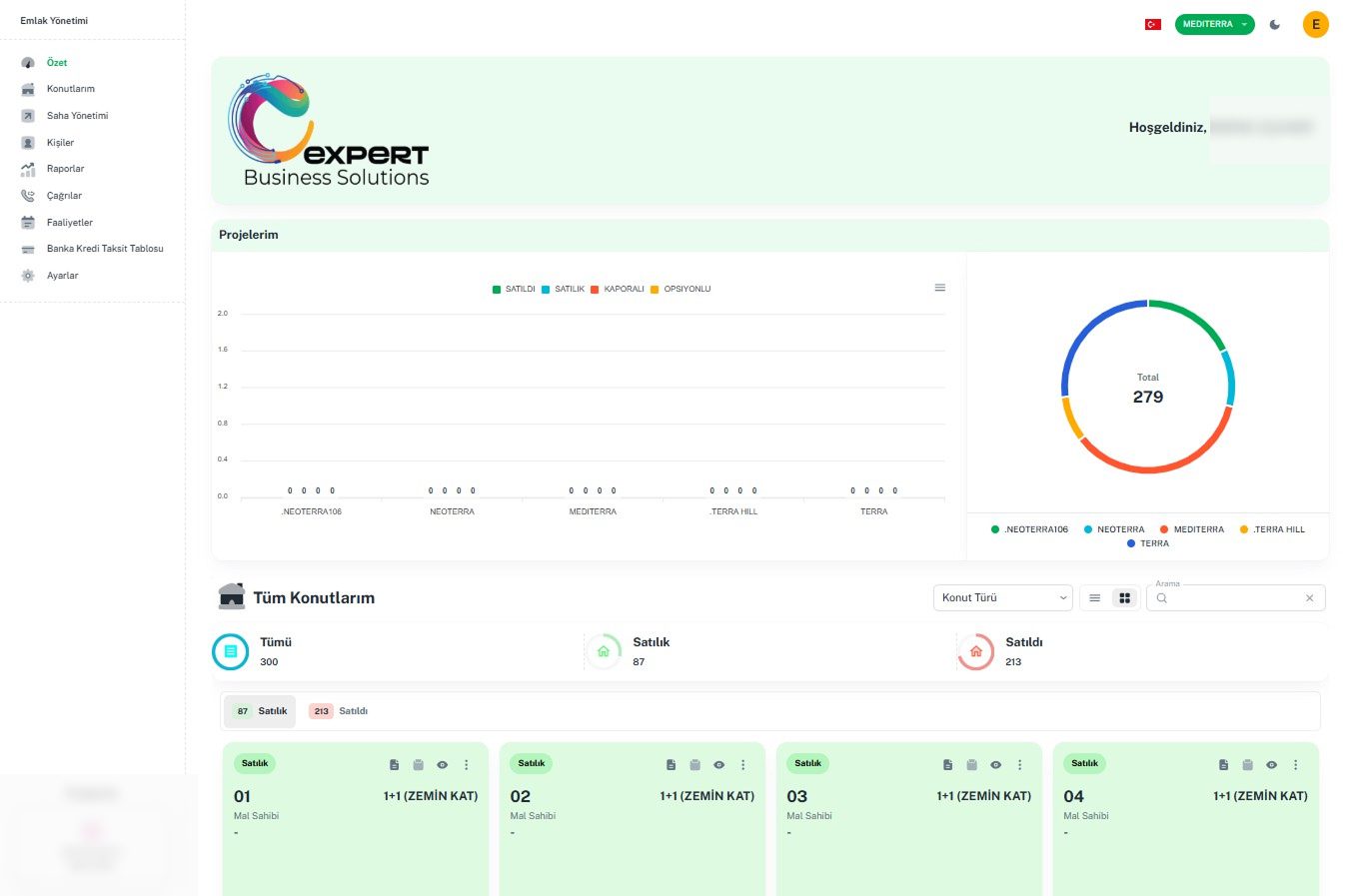Go to Banka Kredi Taksit Tablosu
Image resolution: width=1356 pixels, height=896 pixels.
104,249
